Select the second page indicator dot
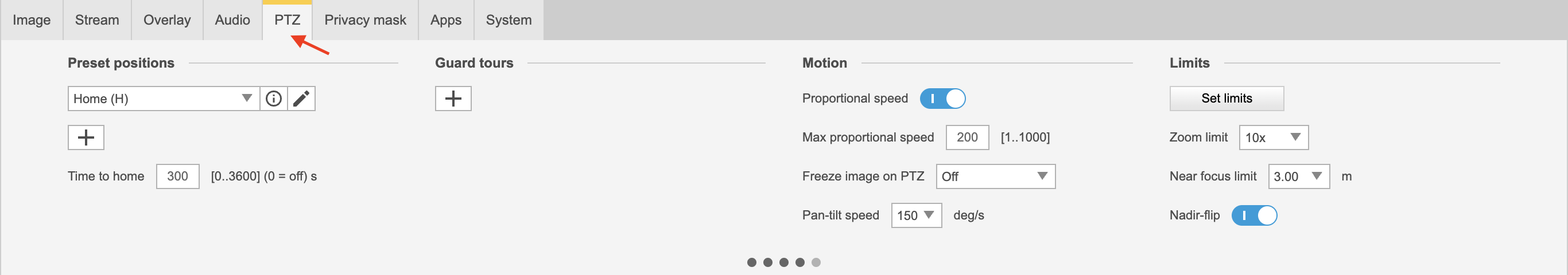 point(768,262)
